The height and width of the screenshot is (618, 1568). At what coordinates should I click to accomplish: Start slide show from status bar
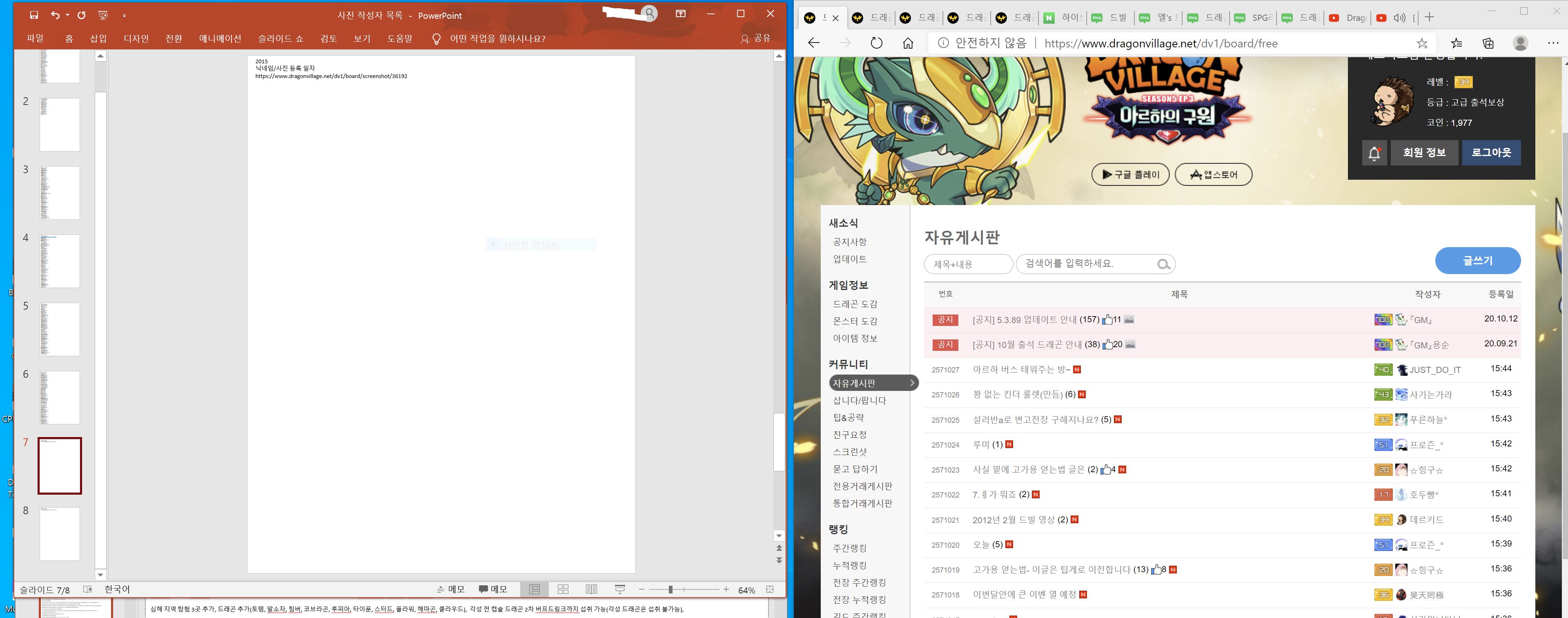click(x=620, y=589)
